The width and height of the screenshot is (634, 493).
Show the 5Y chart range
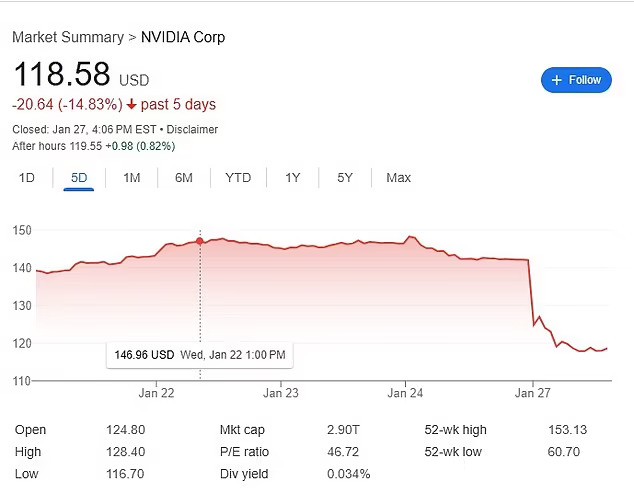pyautogui.click(x=345, y=178)
